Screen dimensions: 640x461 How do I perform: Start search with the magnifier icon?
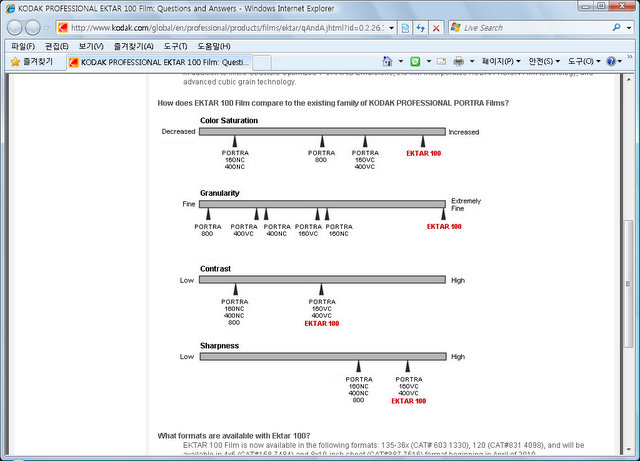pos(616,27)
